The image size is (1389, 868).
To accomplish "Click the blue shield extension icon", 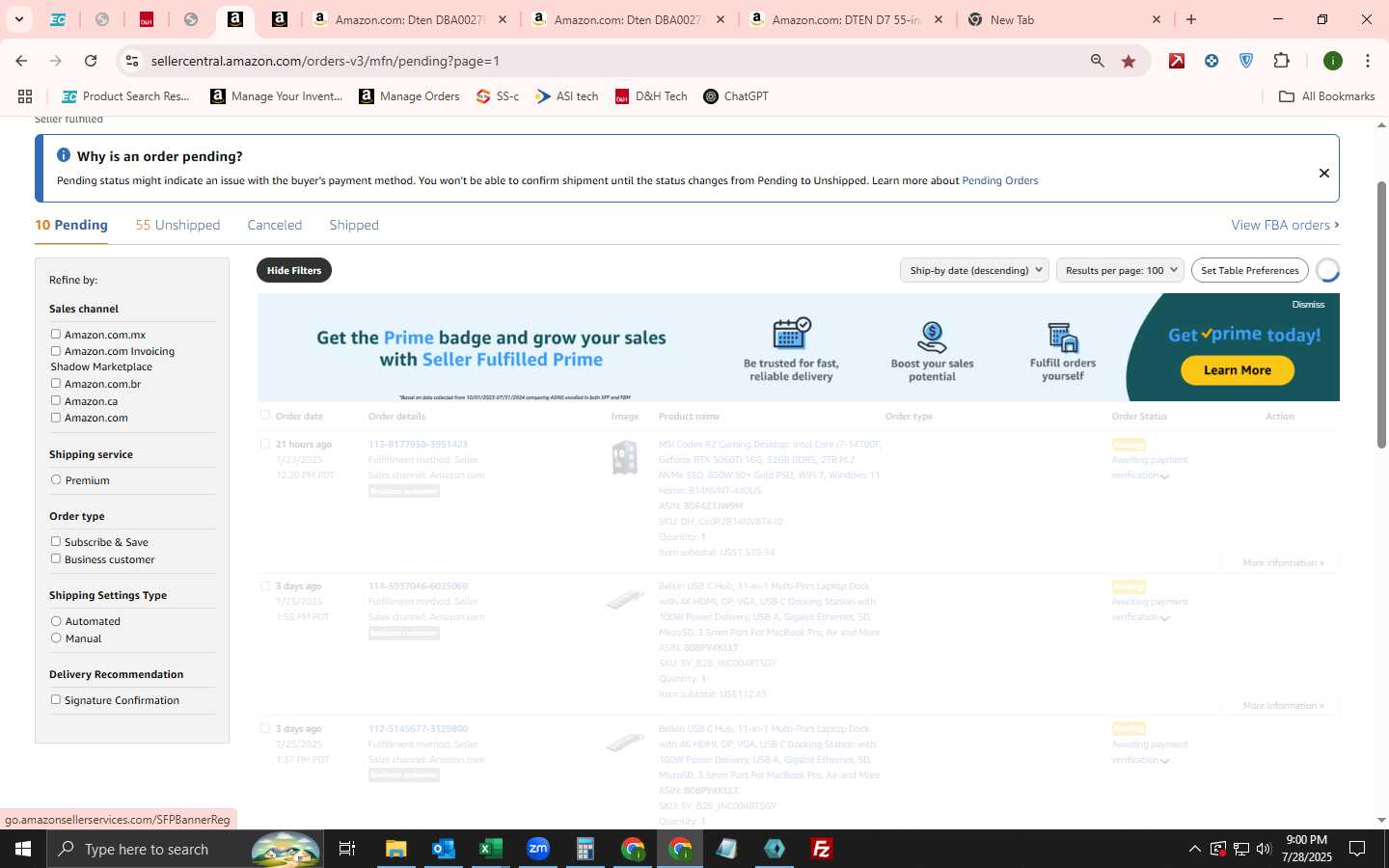I will click(1246, 61).
